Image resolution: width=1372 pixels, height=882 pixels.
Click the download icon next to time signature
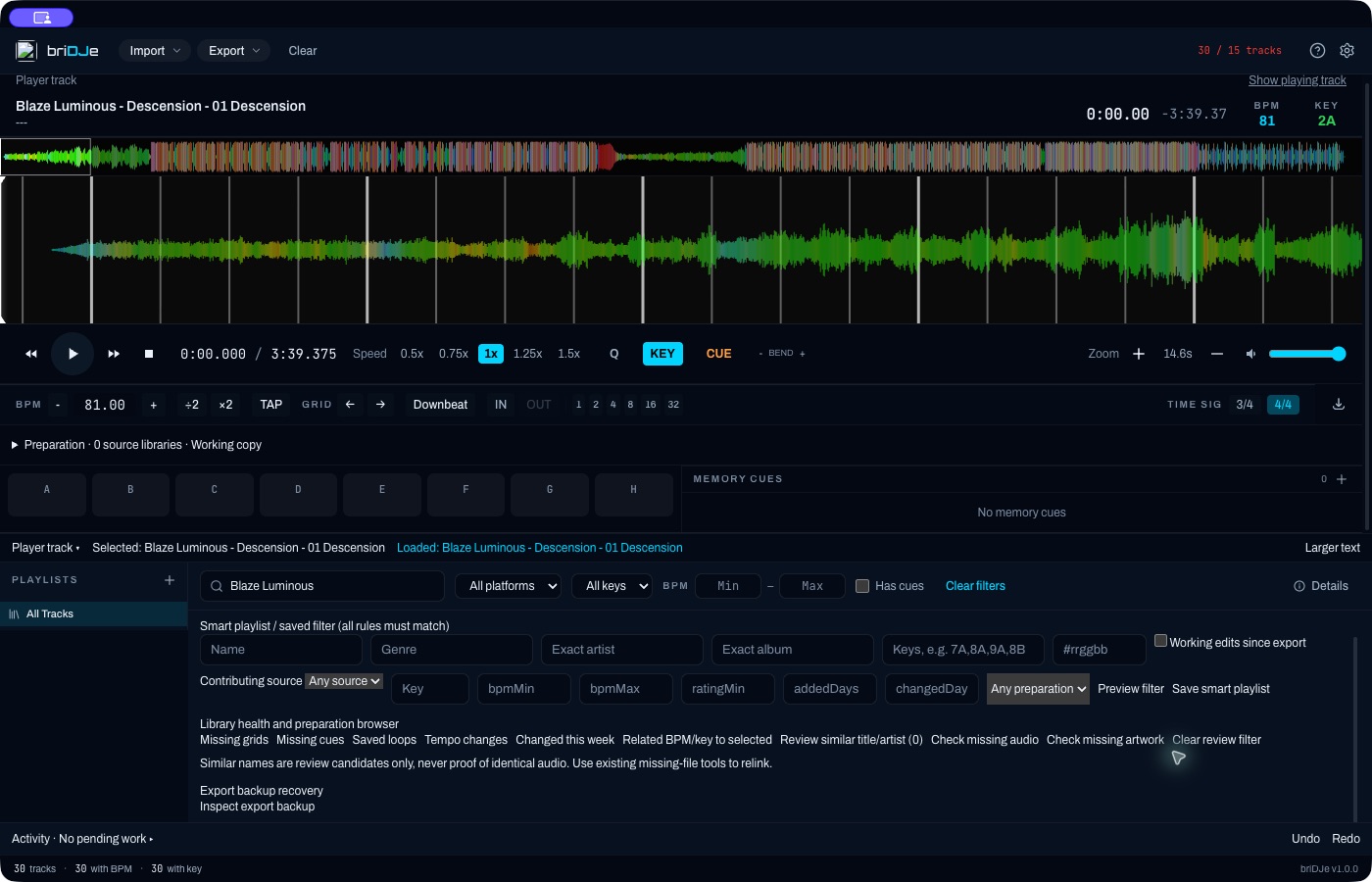pyautogui.click(x=1339, y=405)
